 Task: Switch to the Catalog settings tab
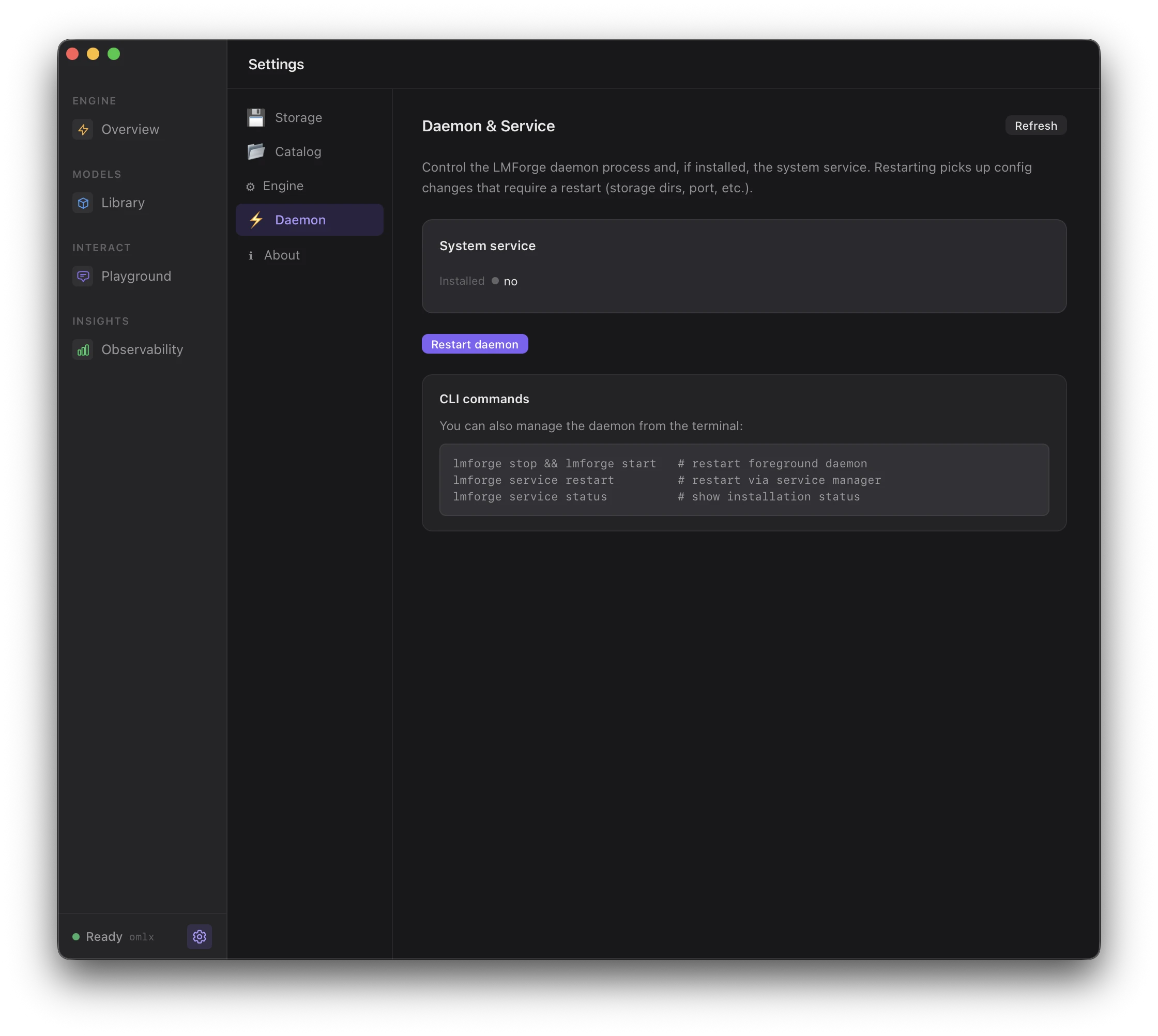pyautogui.click(x=309, y=151)
